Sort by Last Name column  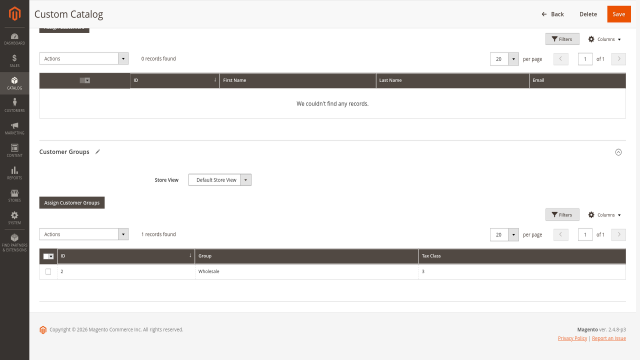pos(452,80)
